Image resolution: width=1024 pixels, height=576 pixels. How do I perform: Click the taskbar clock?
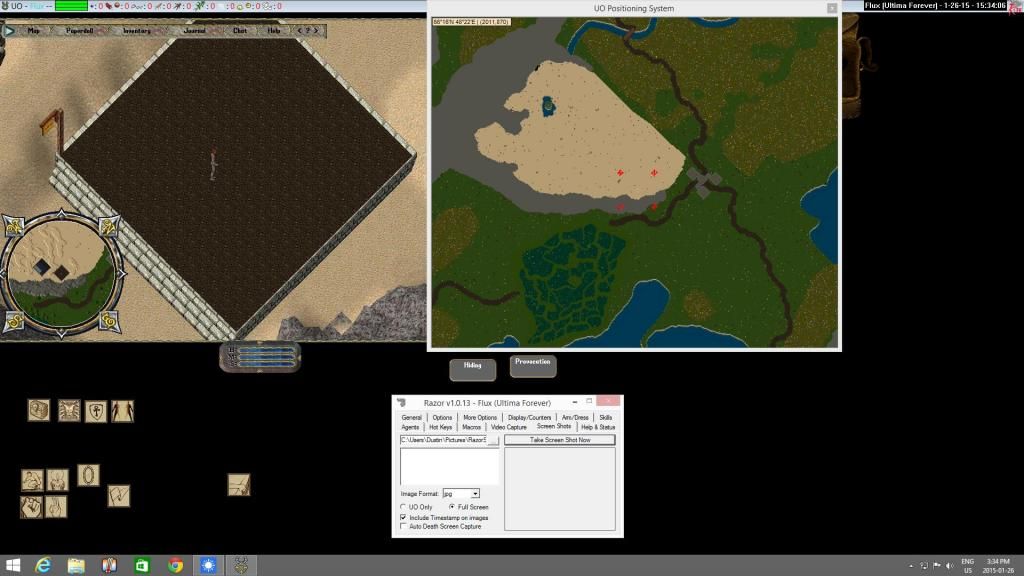[x=998, y=566]
